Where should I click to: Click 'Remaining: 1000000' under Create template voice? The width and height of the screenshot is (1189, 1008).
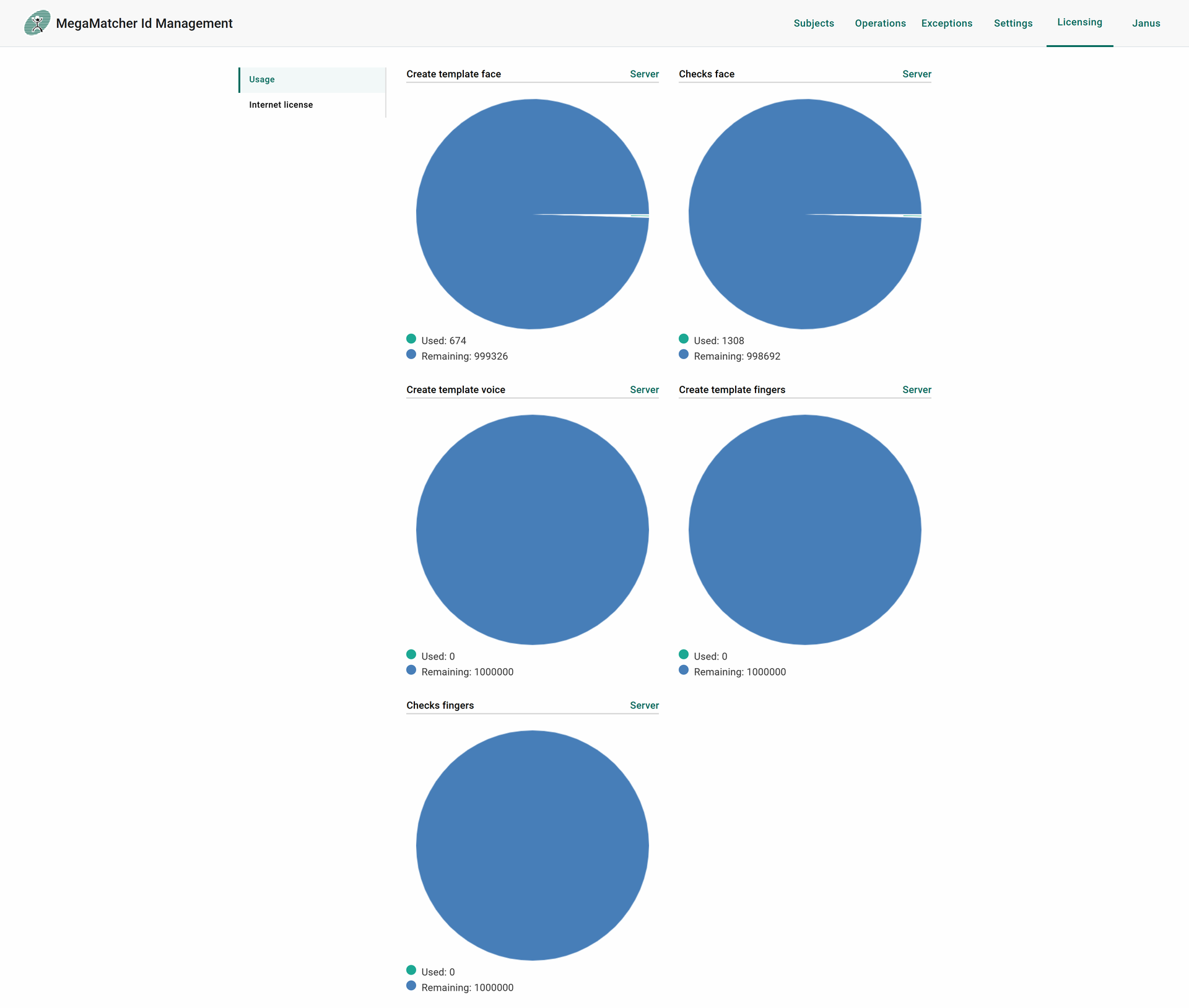click(x=468, y=672)
